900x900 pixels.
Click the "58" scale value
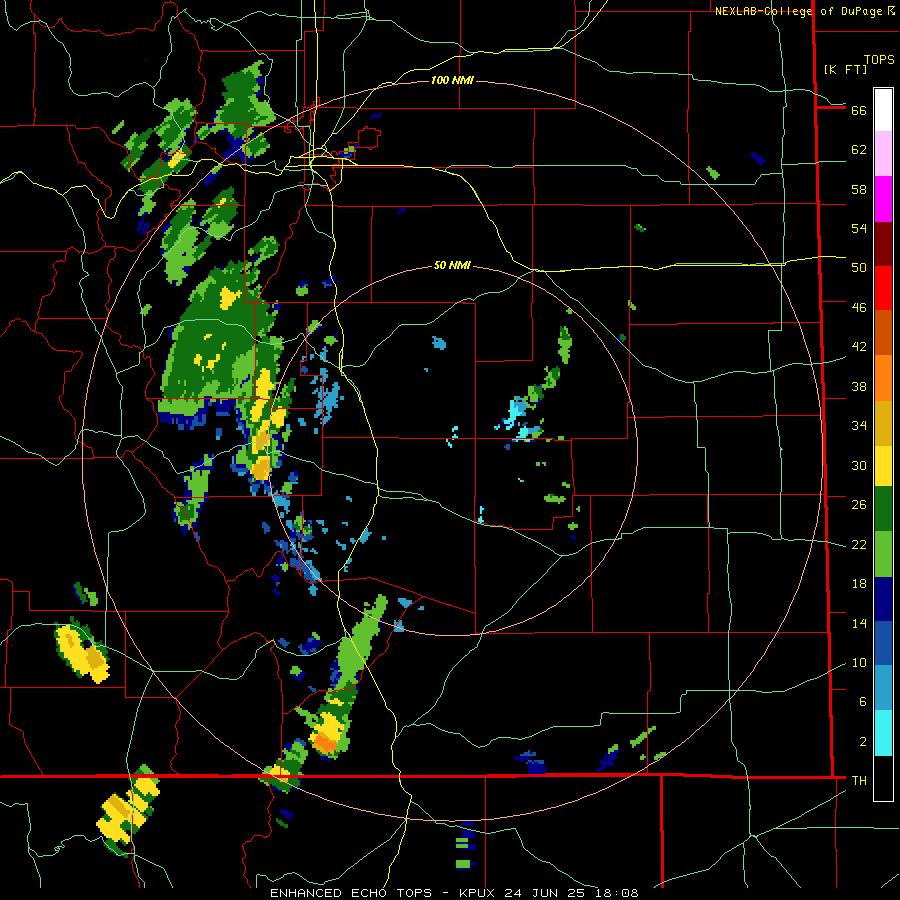tap(859, 189)
